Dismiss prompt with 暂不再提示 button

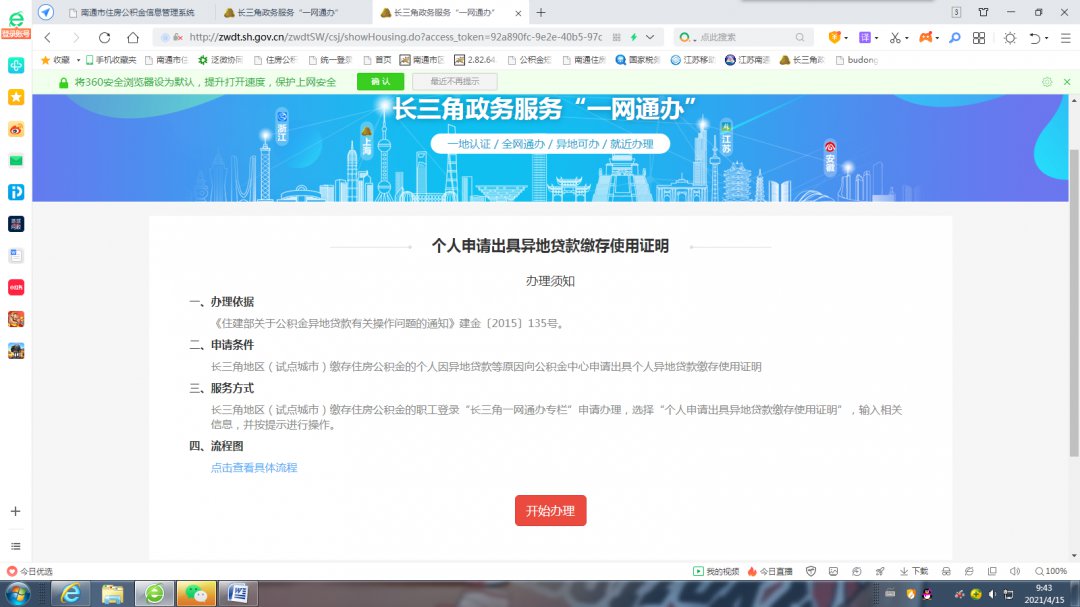point(454,82)
